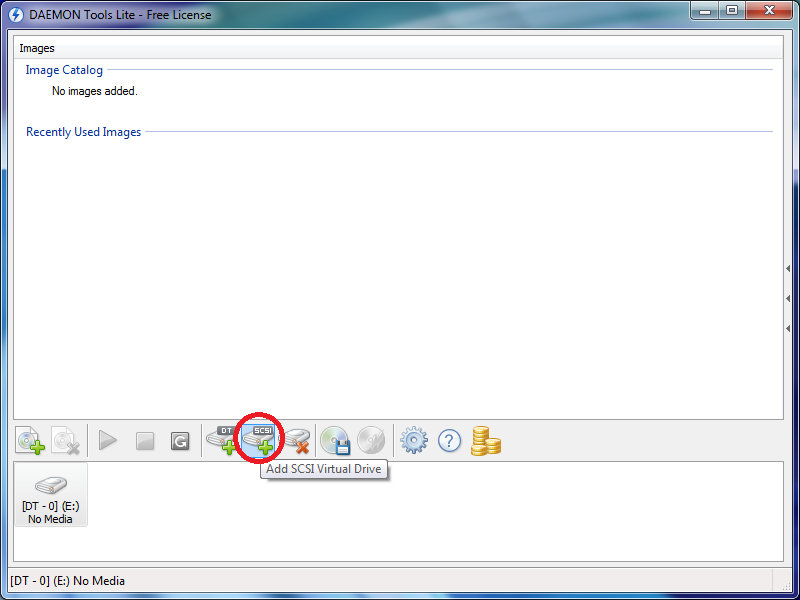Expand middle side panel arrow
The width and height of the screenshot is (800, 600).
788,298
